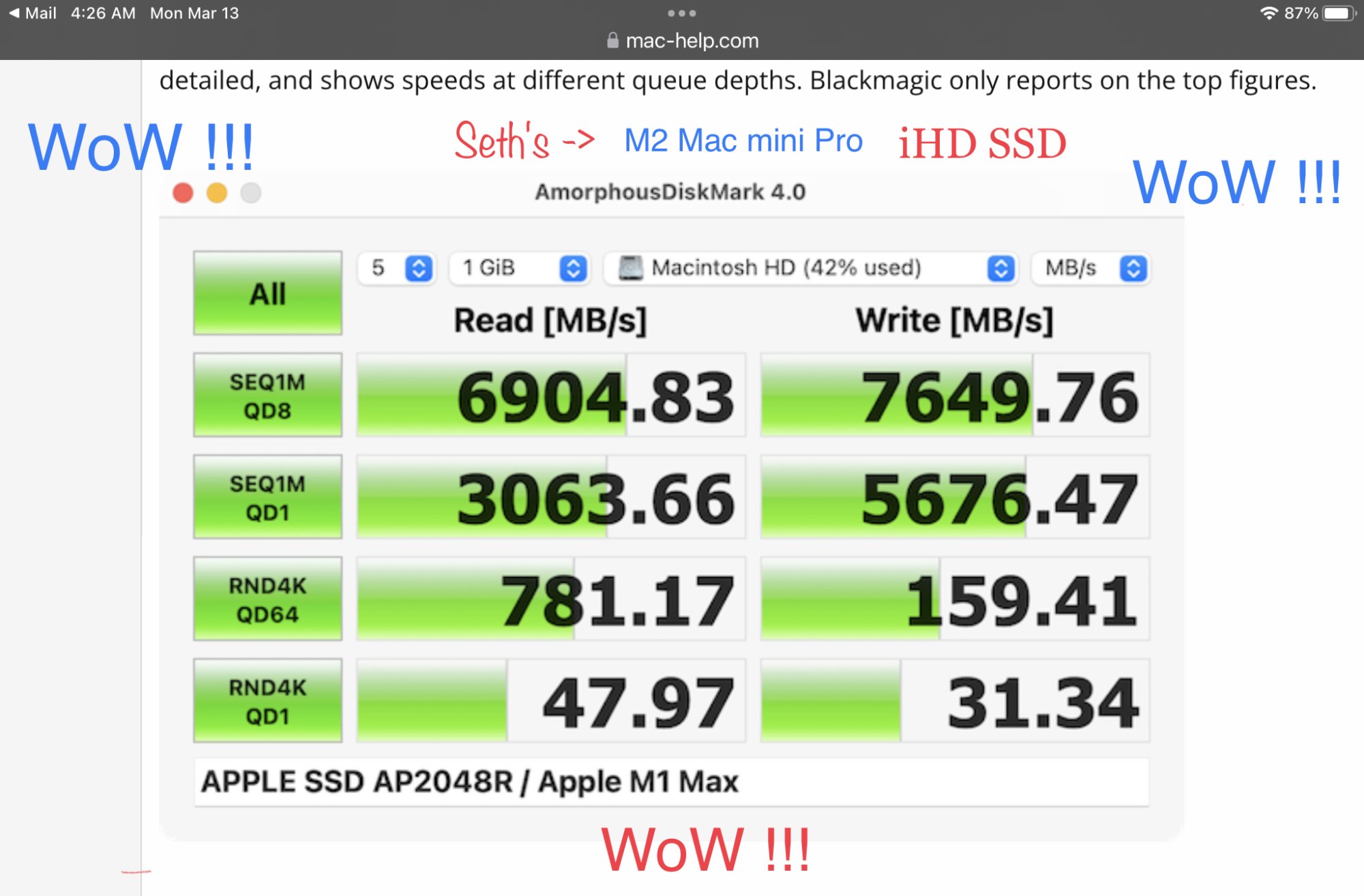The image size is (1364, 896).
Task: Expand the Macintosh HD volume selector
Action: (x=1000, y=268)
